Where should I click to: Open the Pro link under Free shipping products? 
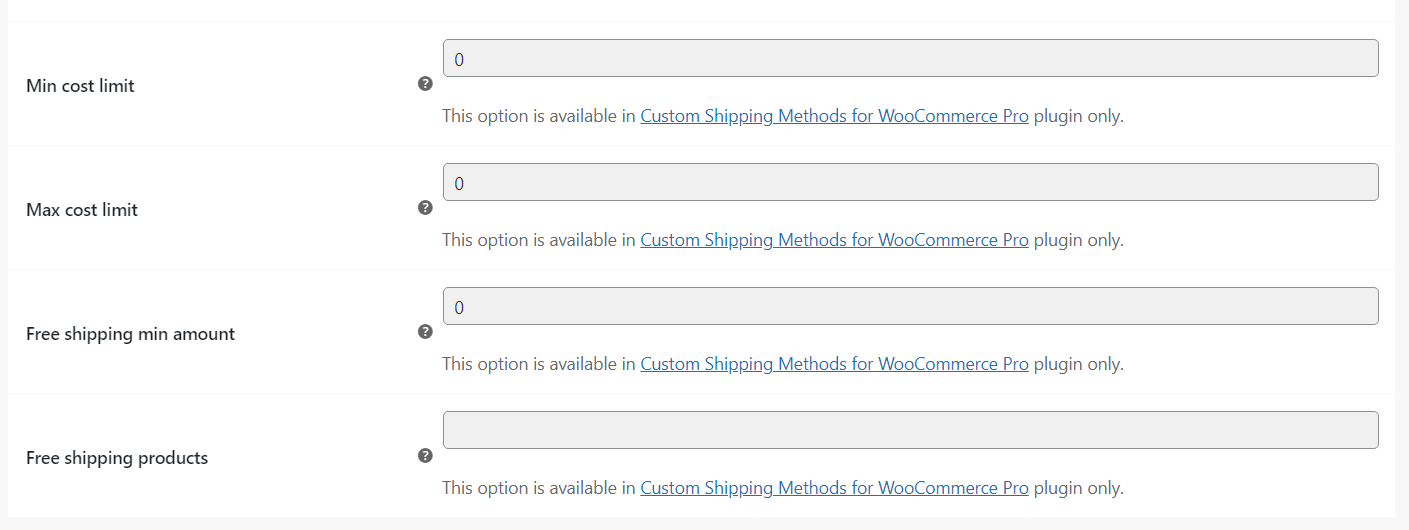tap(834, 488)
